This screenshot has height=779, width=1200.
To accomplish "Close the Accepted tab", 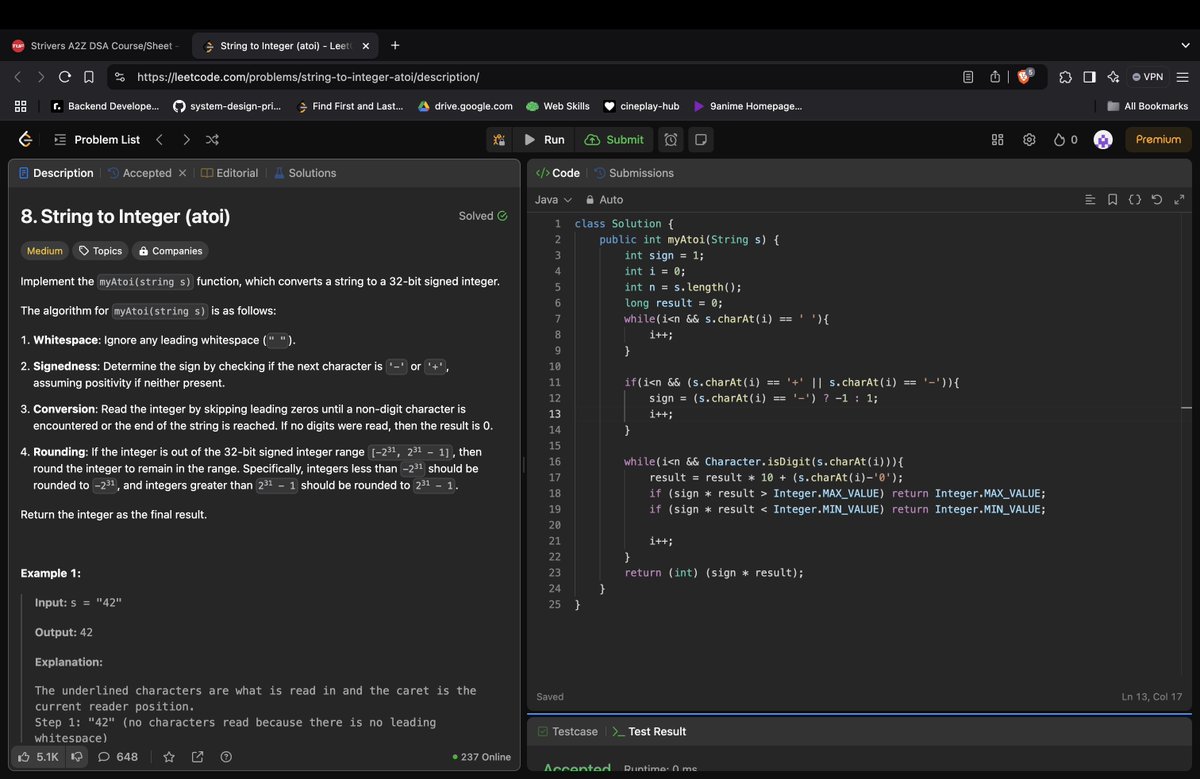I will point(182,173).
